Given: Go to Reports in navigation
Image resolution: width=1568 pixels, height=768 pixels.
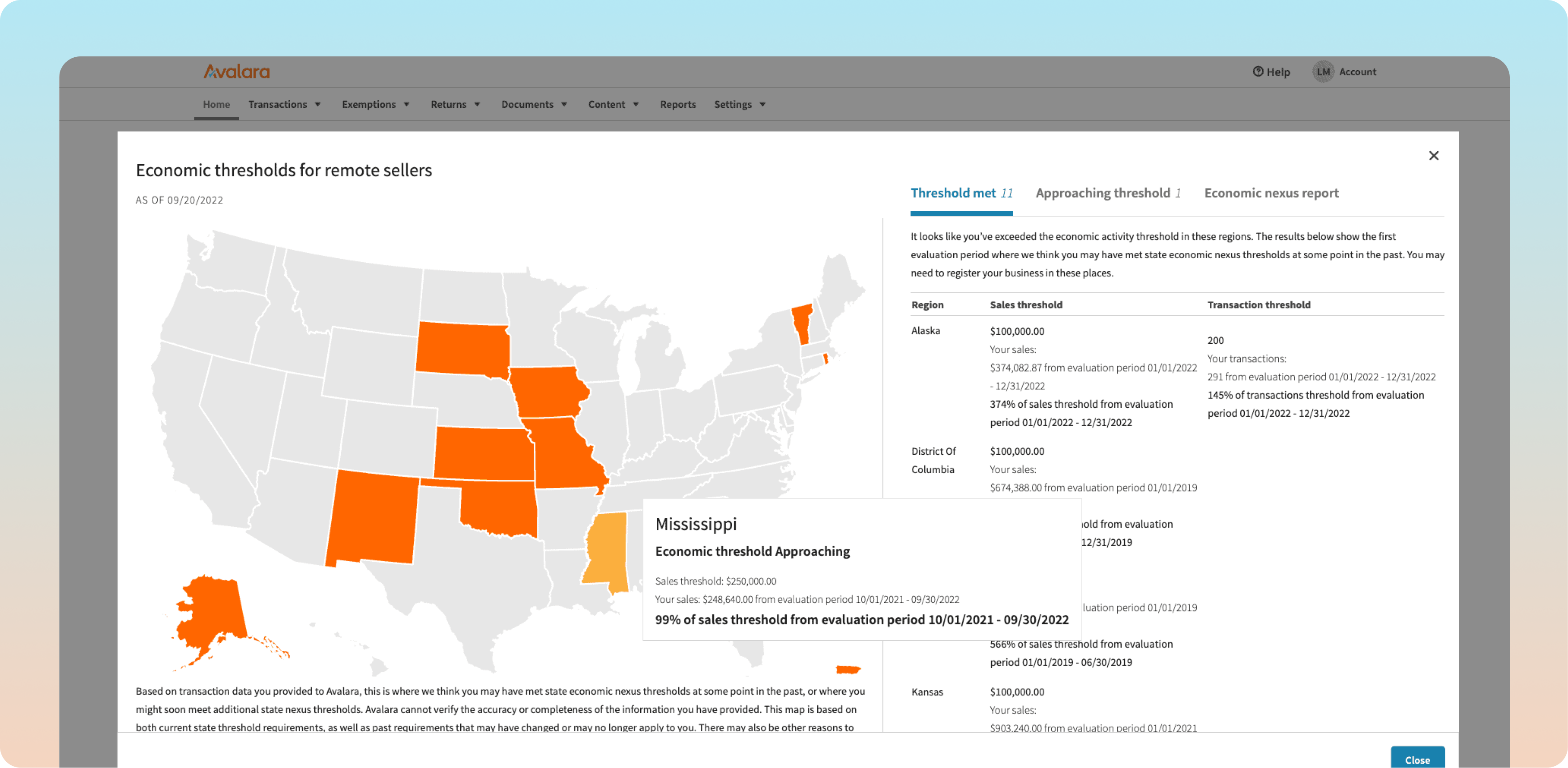Looking at the screenshot, I should coord(677,105).
